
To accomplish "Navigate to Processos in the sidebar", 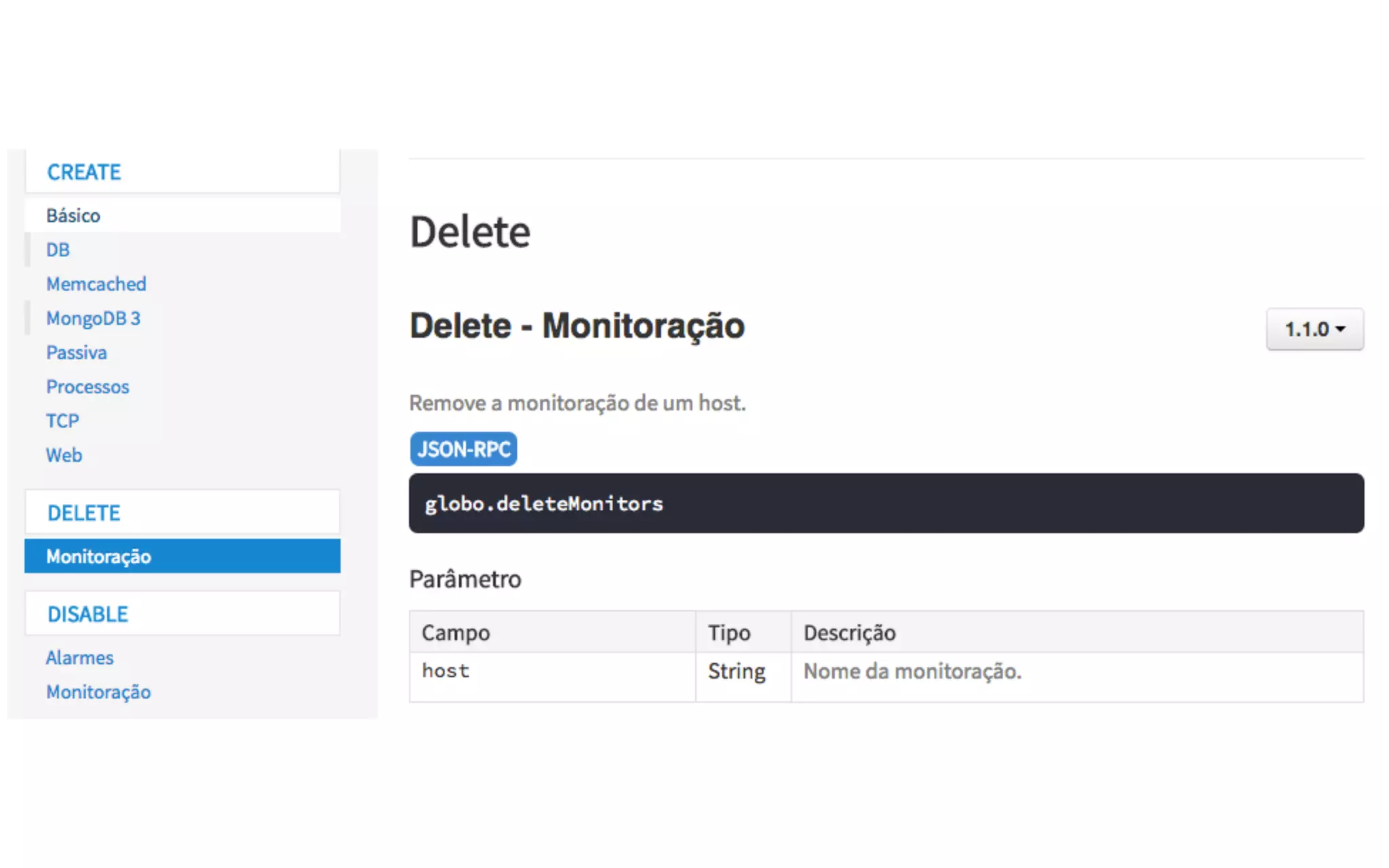I will click(87, 387).
